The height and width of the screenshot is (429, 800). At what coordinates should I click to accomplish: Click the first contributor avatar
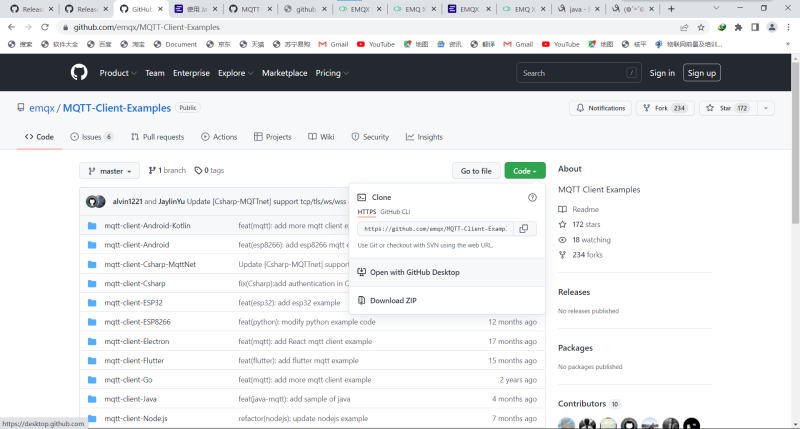pyautogui.click(x=566, y=423)
